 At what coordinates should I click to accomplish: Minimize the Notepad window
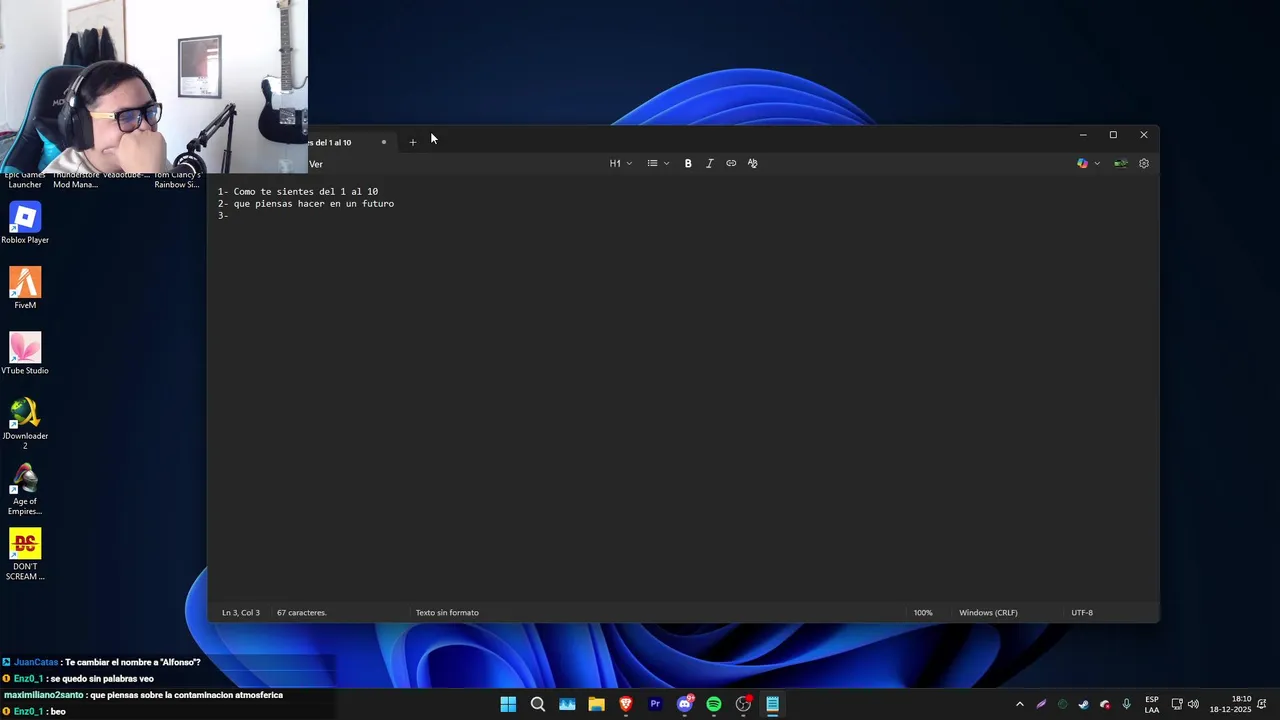pos(1083,135)
